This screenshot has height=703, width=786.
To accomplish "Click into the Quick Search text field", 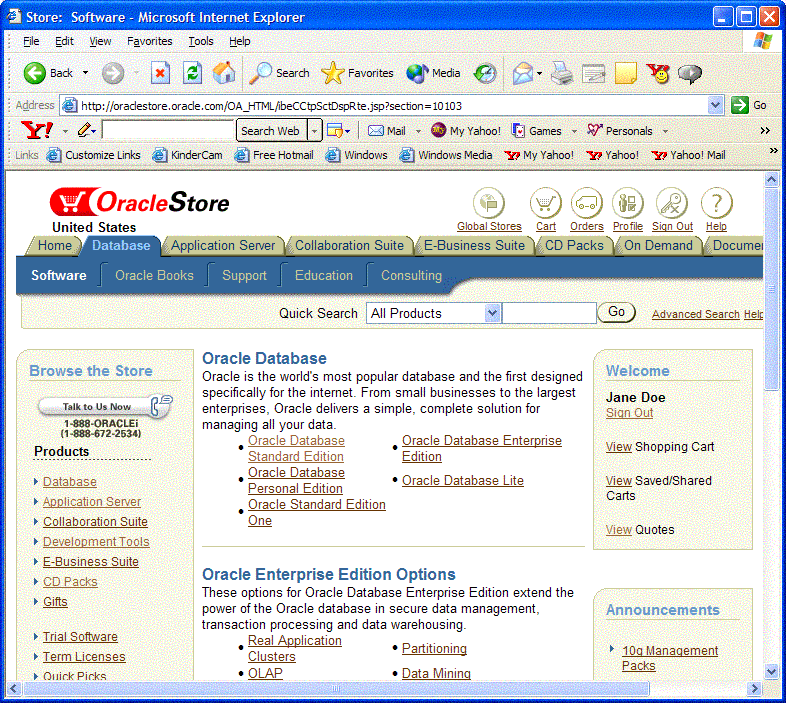I will point(549,313).
